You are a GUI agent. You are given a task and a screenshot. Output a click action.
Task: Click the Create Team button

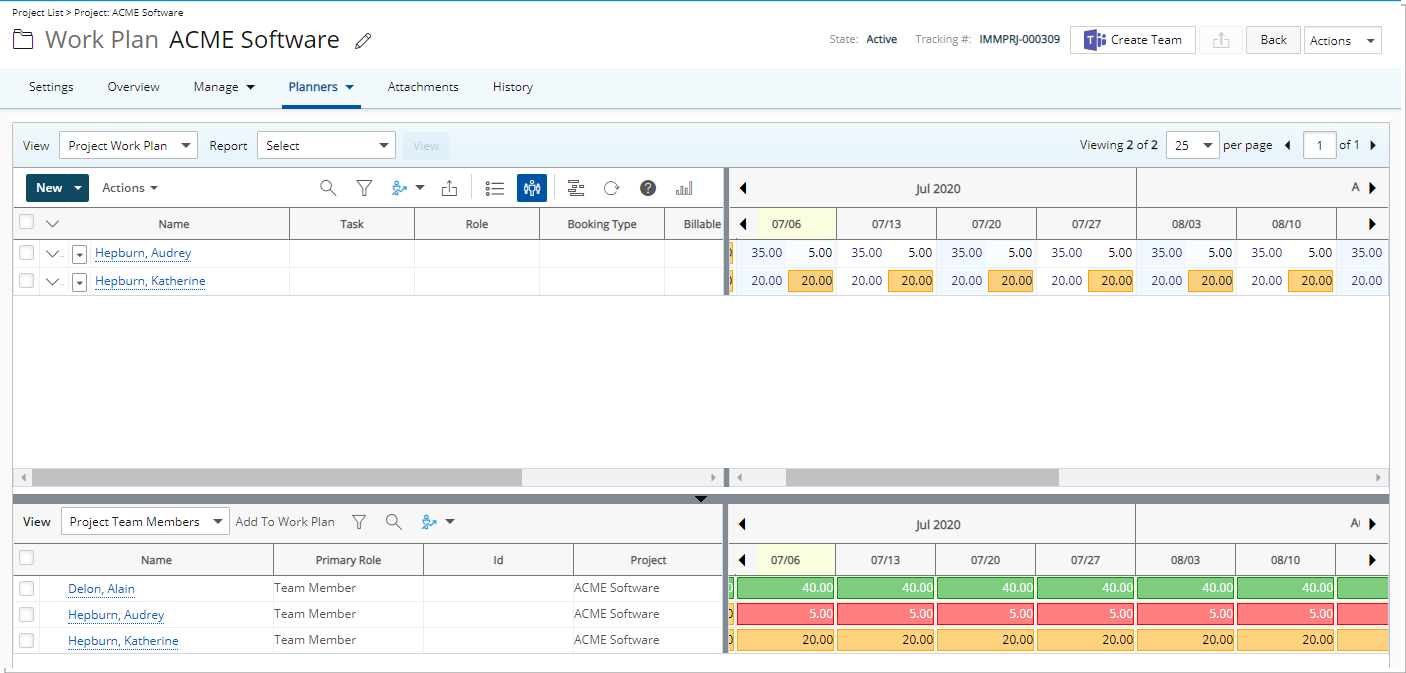coord(1133,40)
